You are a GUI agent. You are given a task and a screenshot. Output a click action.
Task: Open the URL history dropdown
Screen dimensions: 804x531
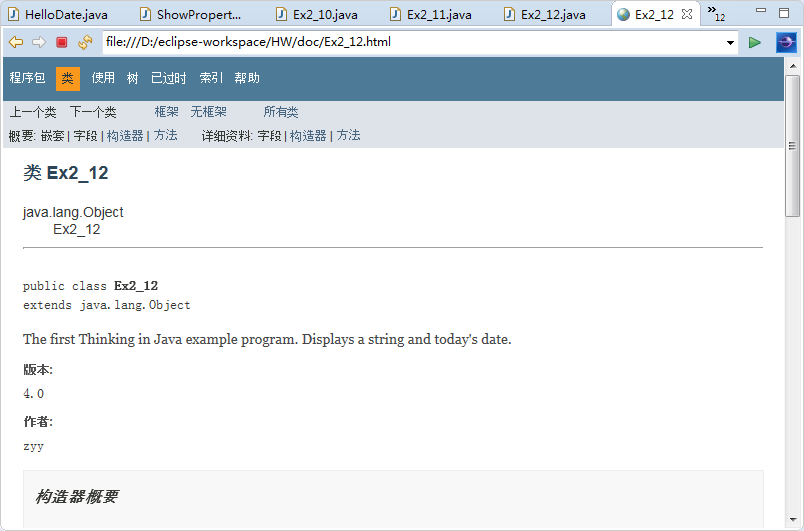point(730,43)
